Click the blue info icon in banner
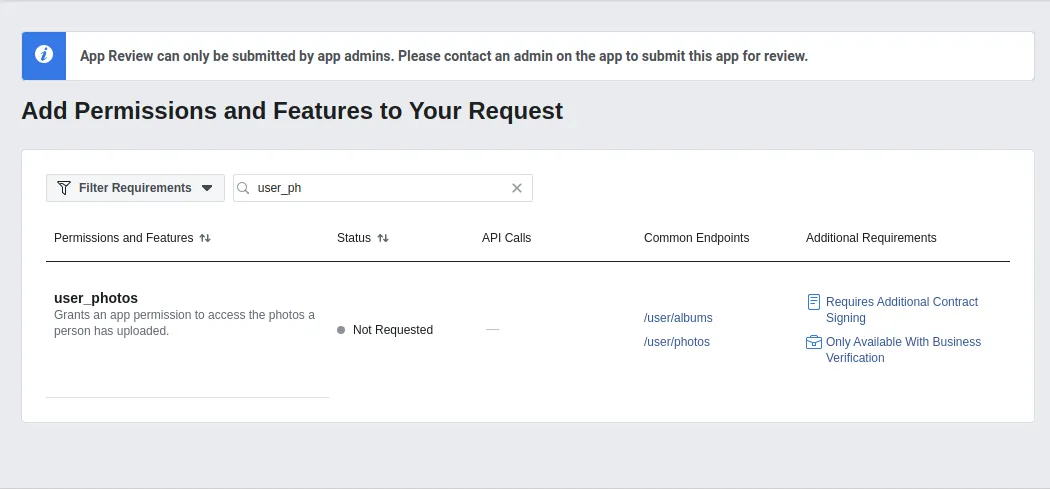 click(43, 56)
